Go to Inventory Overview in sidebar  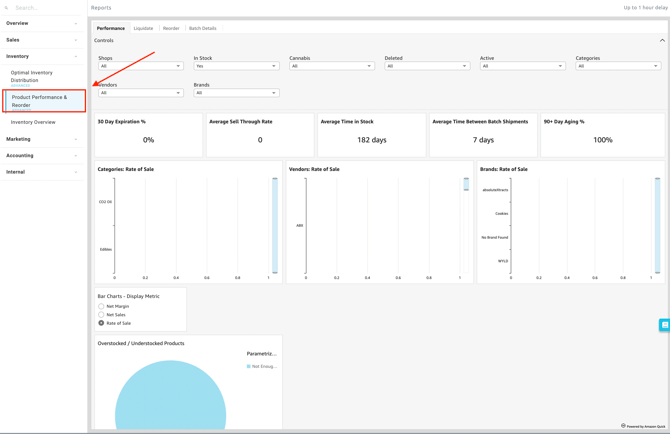[x=33, y=122]
